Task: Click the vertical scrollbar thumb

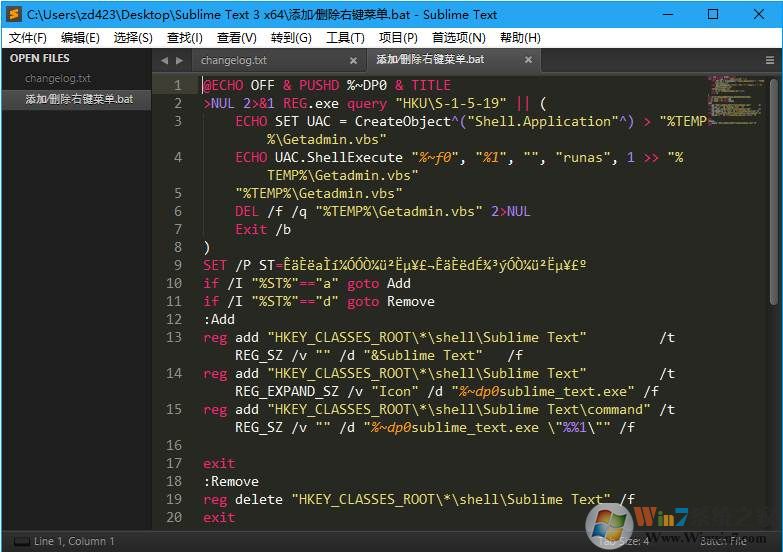Action: click(x=774, y=191)
